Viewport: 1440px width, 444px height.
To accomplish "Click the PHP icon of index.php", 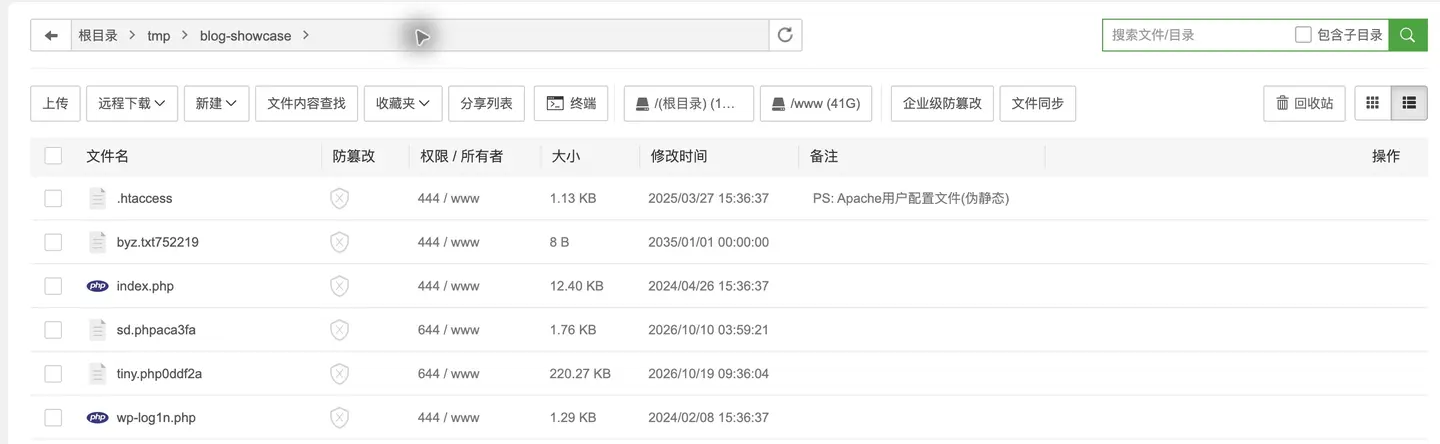I will pyautogui.click(x=97, y=286).
